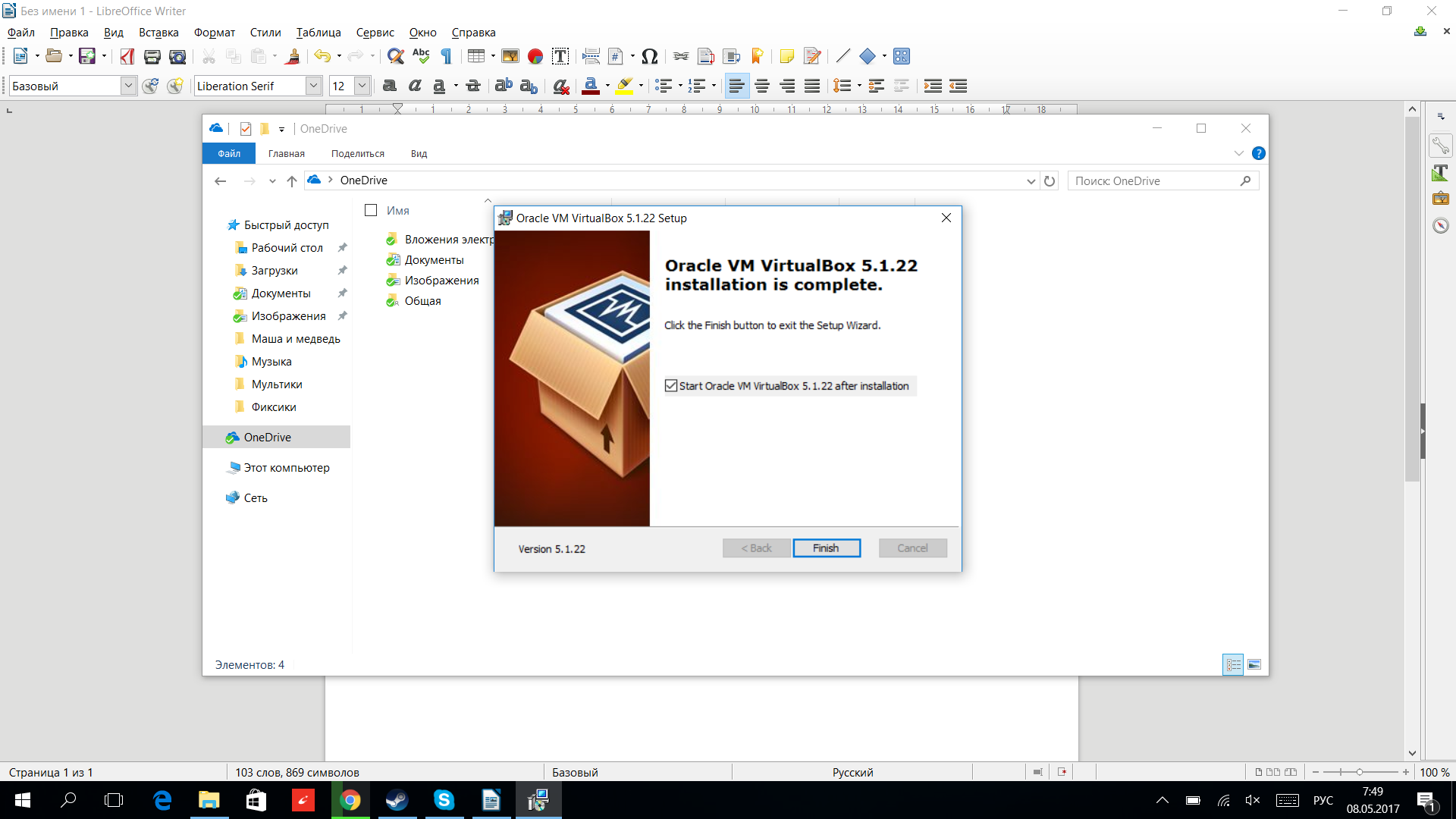Click the Bold formatting icon
Image resolution: width=1456 pixels, height=819 pixels.
point(390,86)
